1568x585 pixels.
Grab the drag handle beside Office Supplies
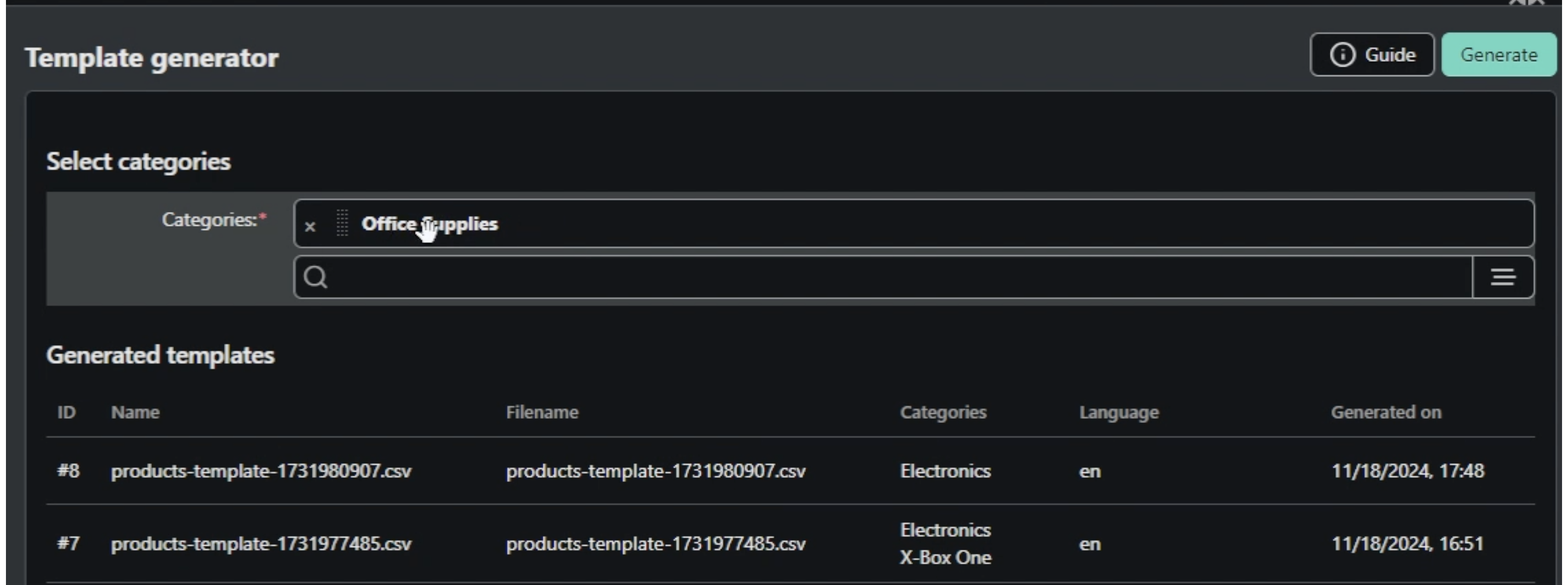click(342, 223)
